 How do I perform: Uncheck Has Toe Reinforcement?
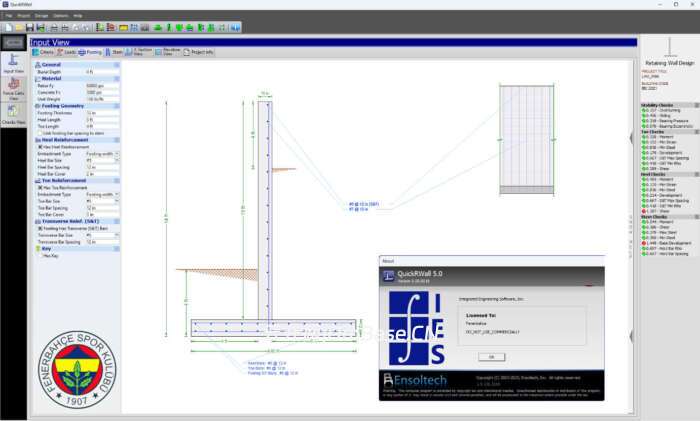[x=40, y=188]
